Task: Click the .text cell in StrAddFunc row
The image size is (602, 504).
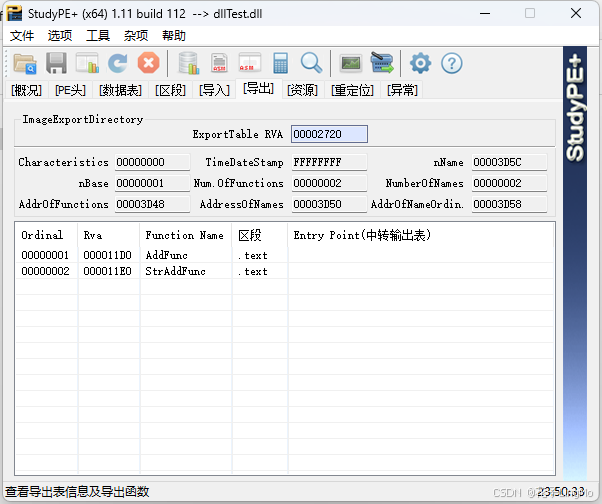Action: click(253, 271)
